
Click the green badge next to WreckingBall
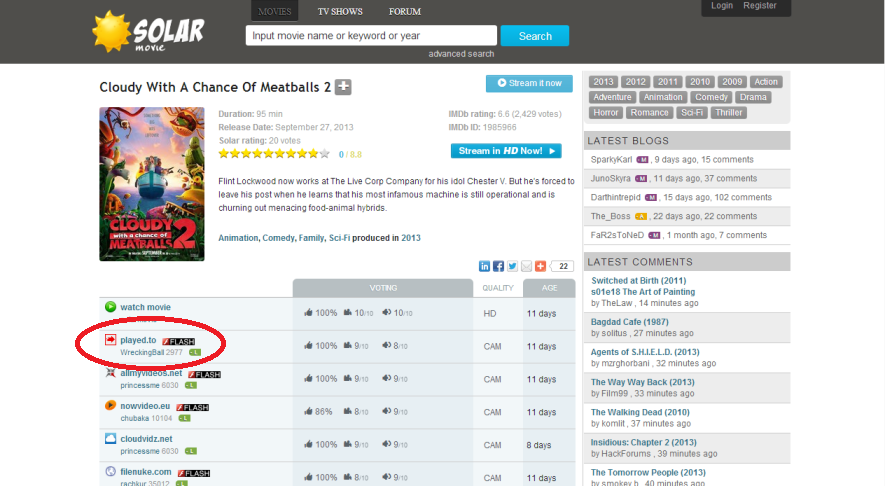(195, 352)
